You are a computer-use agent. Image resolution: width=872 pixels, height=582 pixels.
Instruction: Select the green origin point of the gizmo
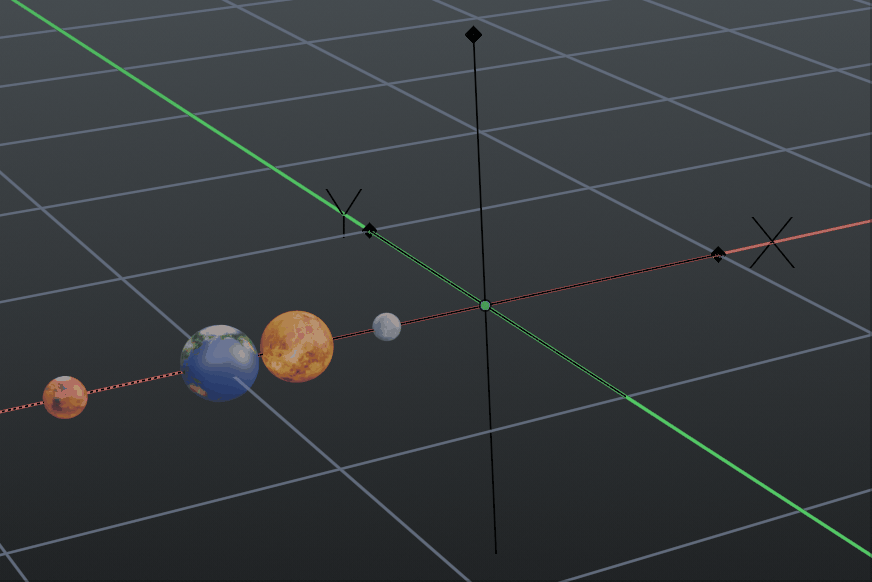[484, 304]
